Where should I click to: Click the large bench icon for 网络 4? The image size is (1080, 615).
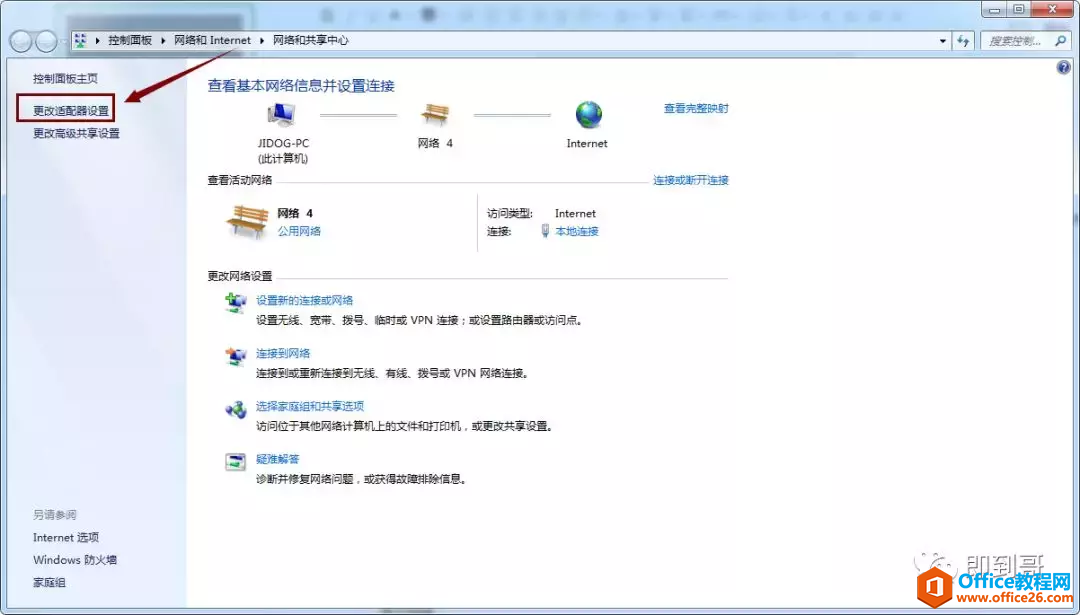pos(247,222)
